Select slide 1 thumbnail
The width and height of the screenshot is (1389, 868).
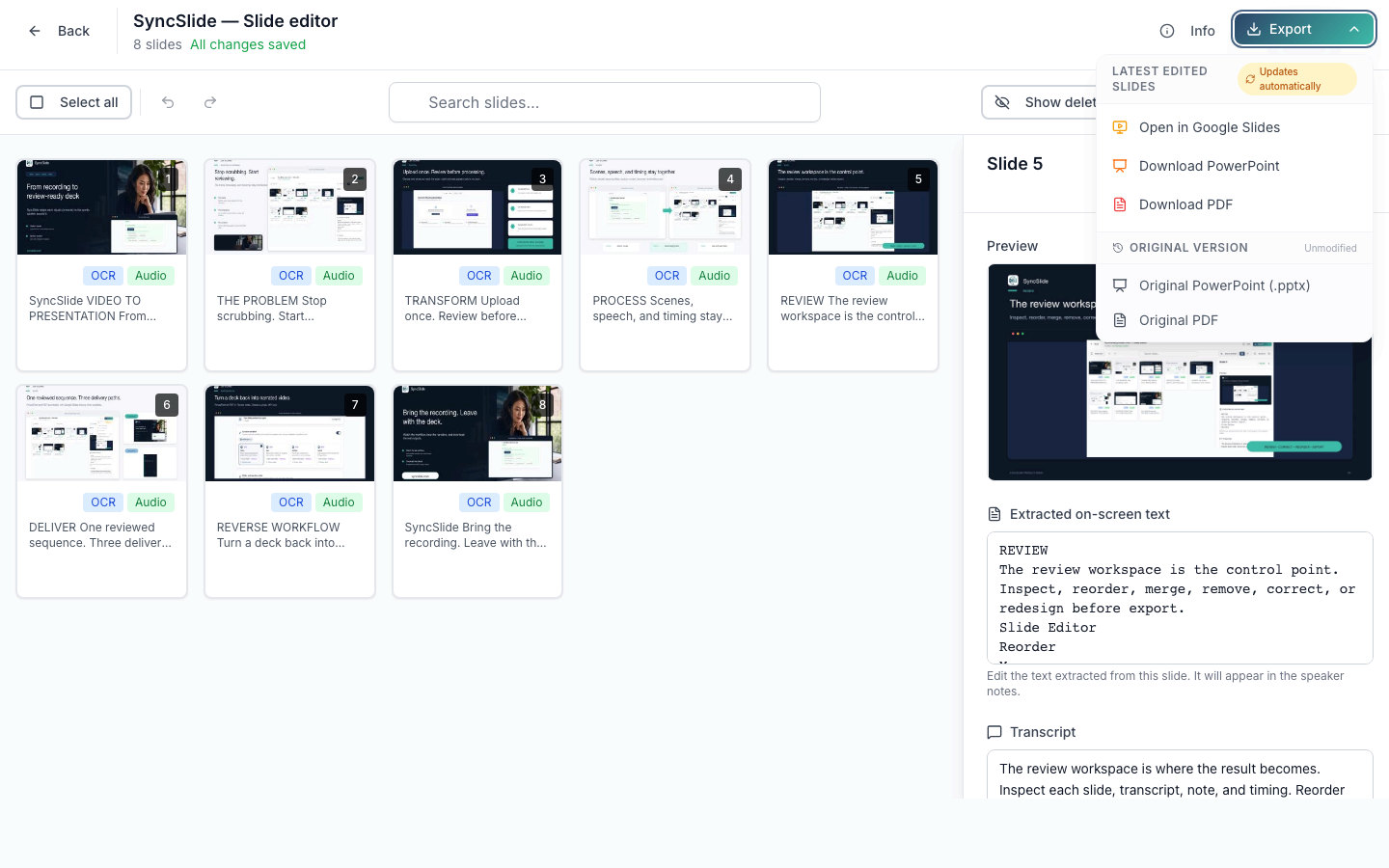point(101,207)
